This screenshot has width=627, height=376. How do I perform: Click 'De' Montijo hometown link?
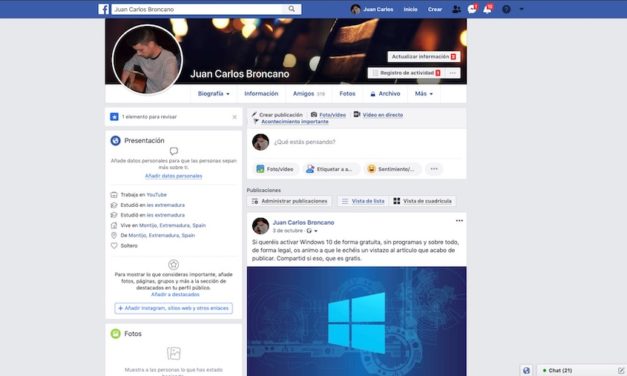(162, 235)
